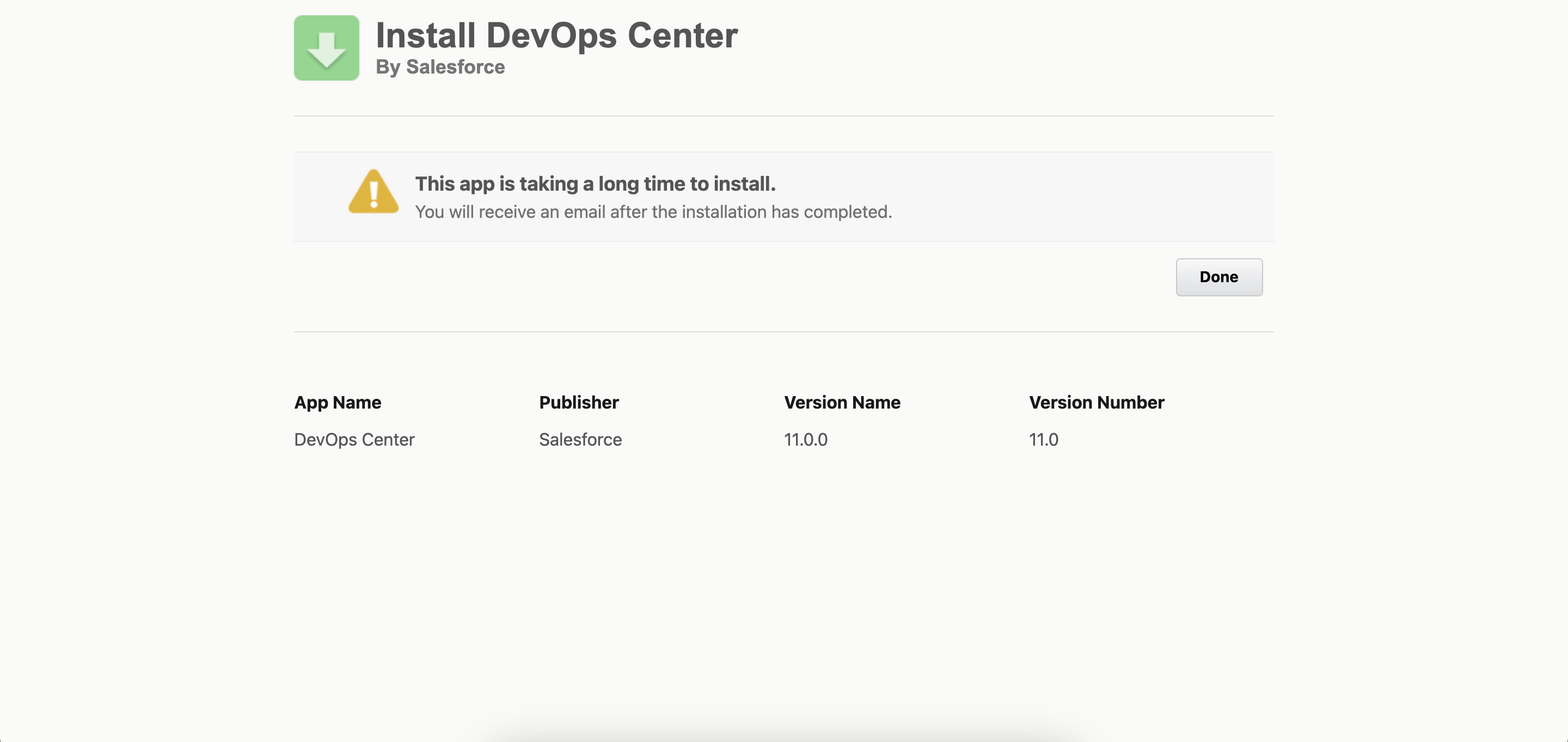Select the 11.0 version number value
1568x742 pixels.
[x=1043, y=439]
